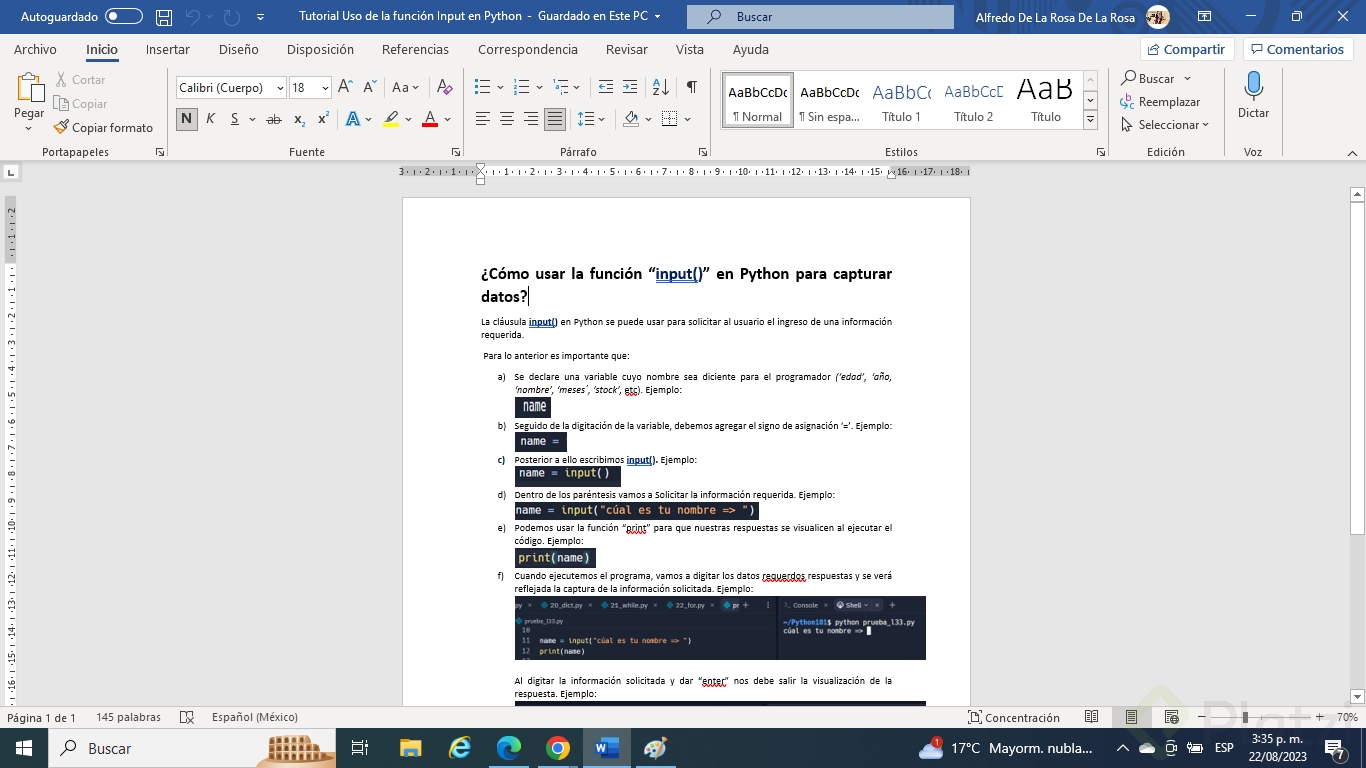1366x768 pixels.
Task: Open the Calibri font name dropdown
Action: [x=278, y=87]
